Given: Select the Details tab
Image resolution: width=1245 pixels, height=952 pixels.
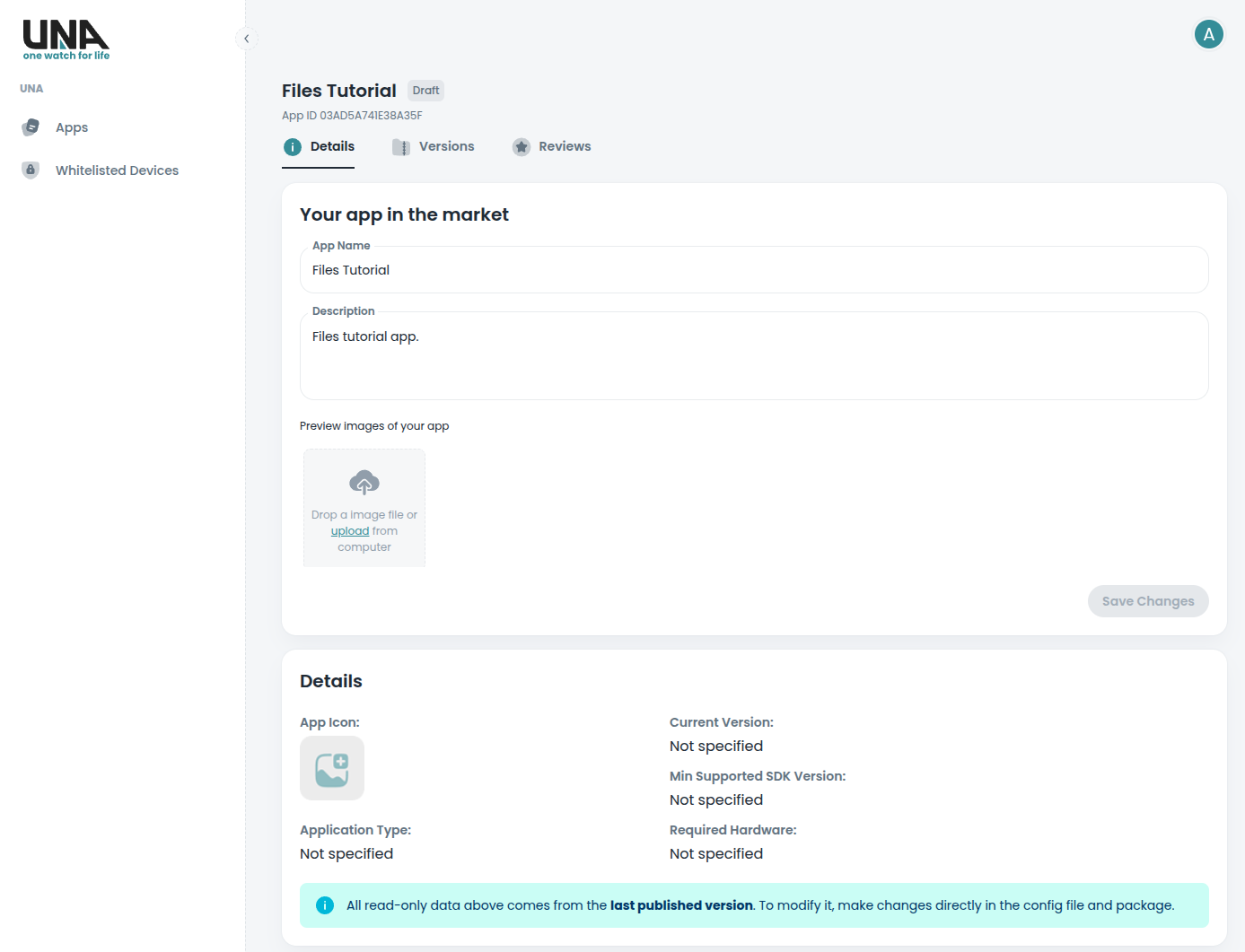Looking at the screenshot, I should (x=334, y=146).
